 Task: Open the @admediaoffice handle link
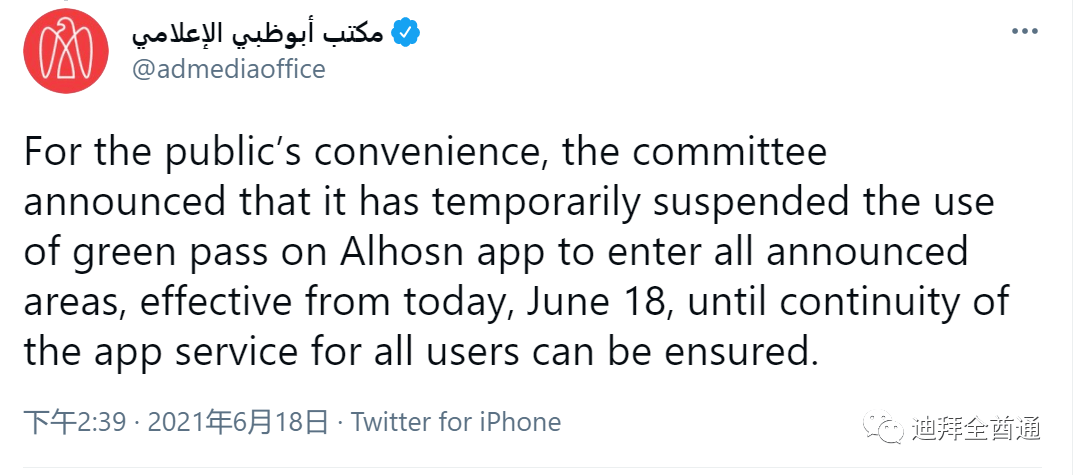(x=229, y=68)
